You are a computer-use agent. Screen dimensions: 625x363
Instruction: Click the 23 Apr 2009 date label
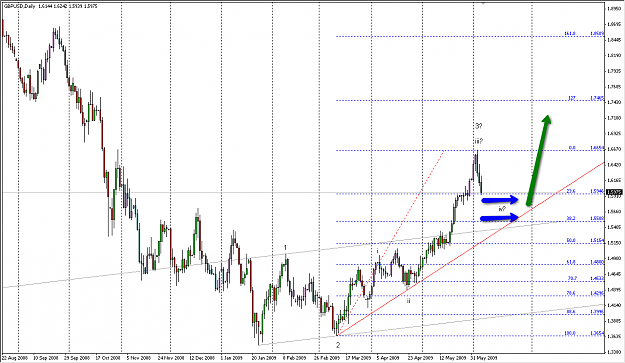[x=421, y=358]
